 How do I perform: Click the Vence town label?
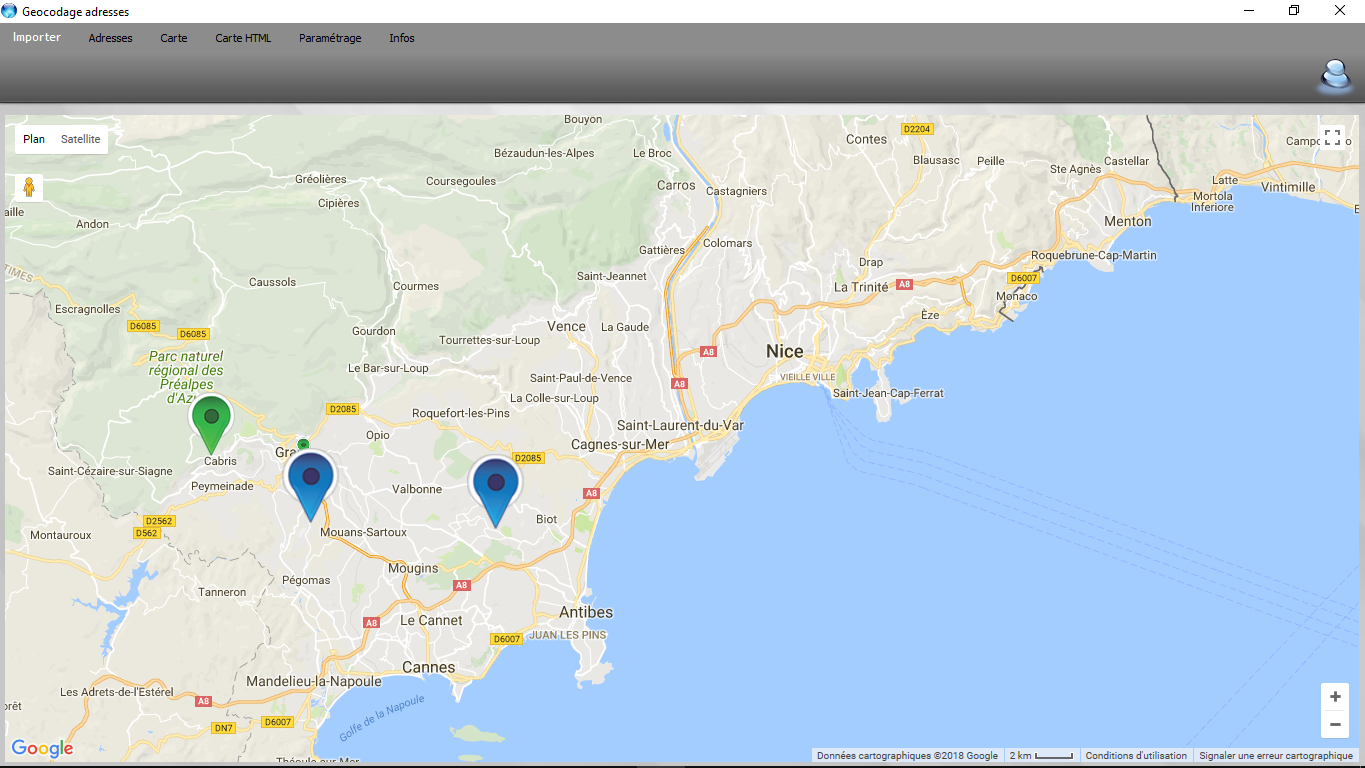[566, 326]
